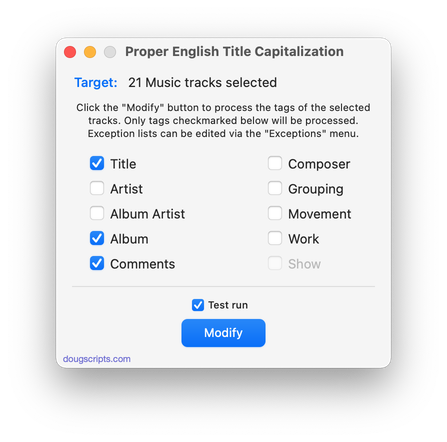This screenshot has width=447, height=442.
Task: Click the blue Modify button
Action: [223, 333]
